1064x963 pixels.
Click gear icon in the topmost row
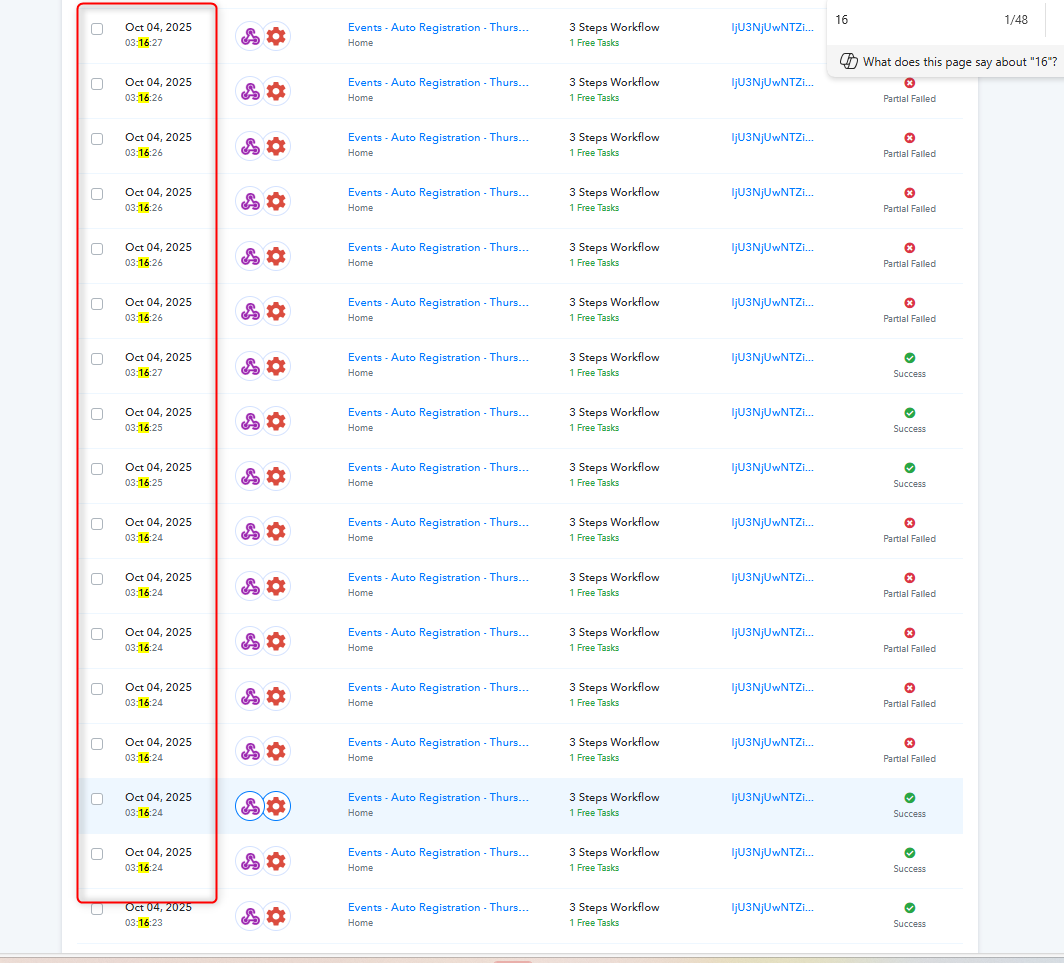pos(276,36)
